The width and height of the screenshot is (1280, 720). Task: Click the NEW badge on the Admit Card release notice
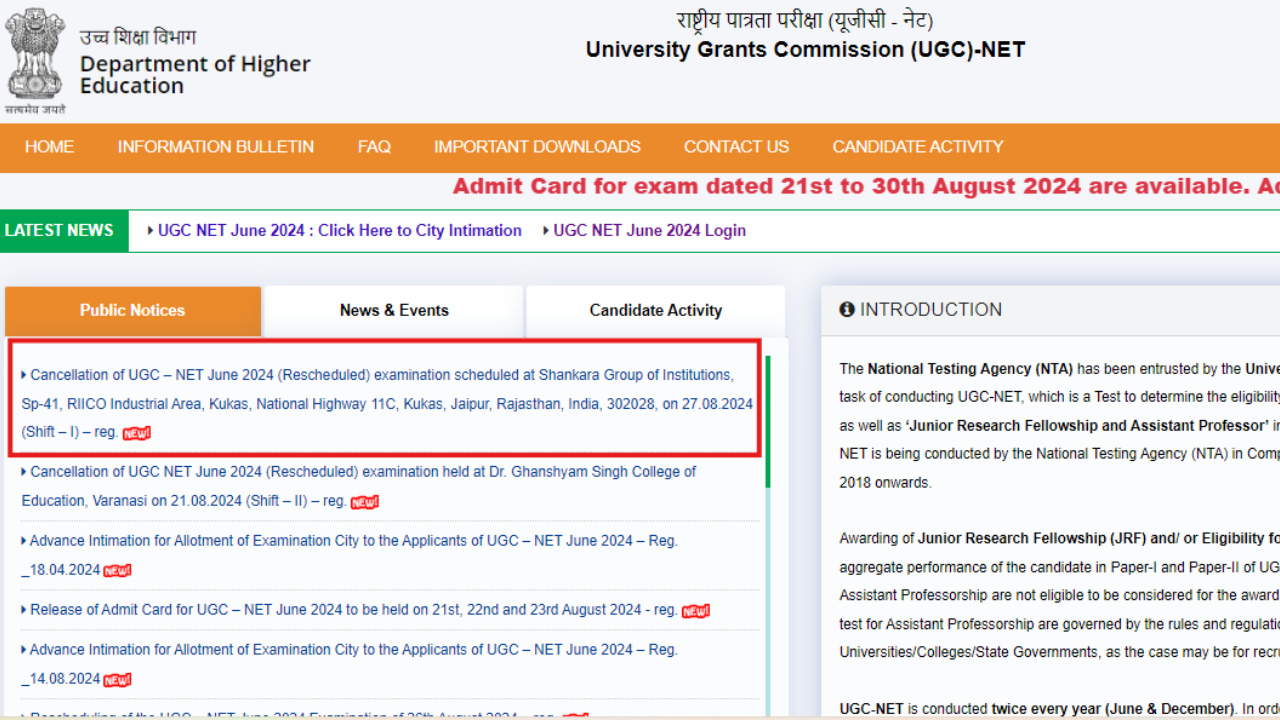pos(696,610)
